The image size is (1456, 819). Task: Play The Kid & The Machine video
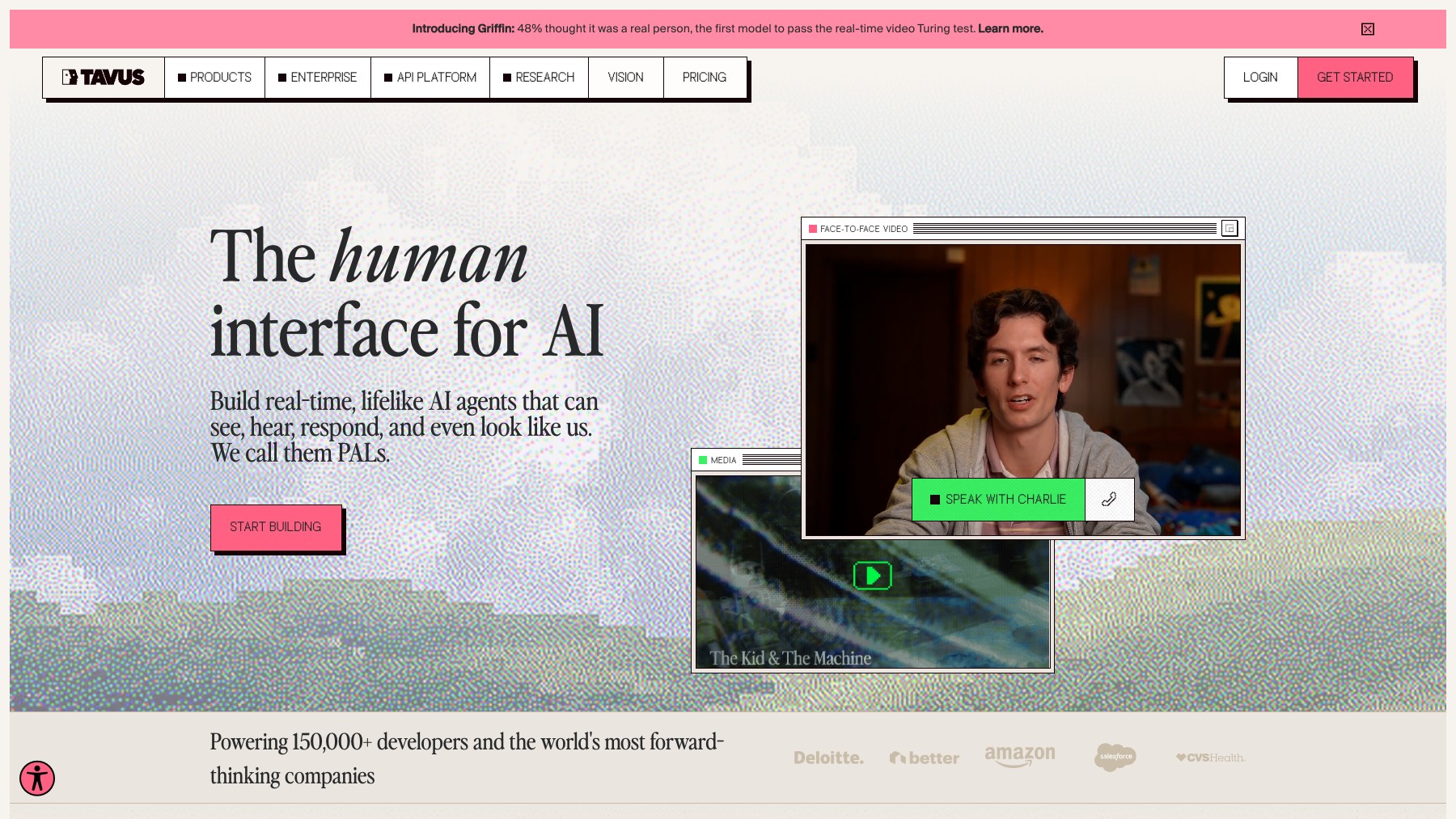tap(872, 576)
